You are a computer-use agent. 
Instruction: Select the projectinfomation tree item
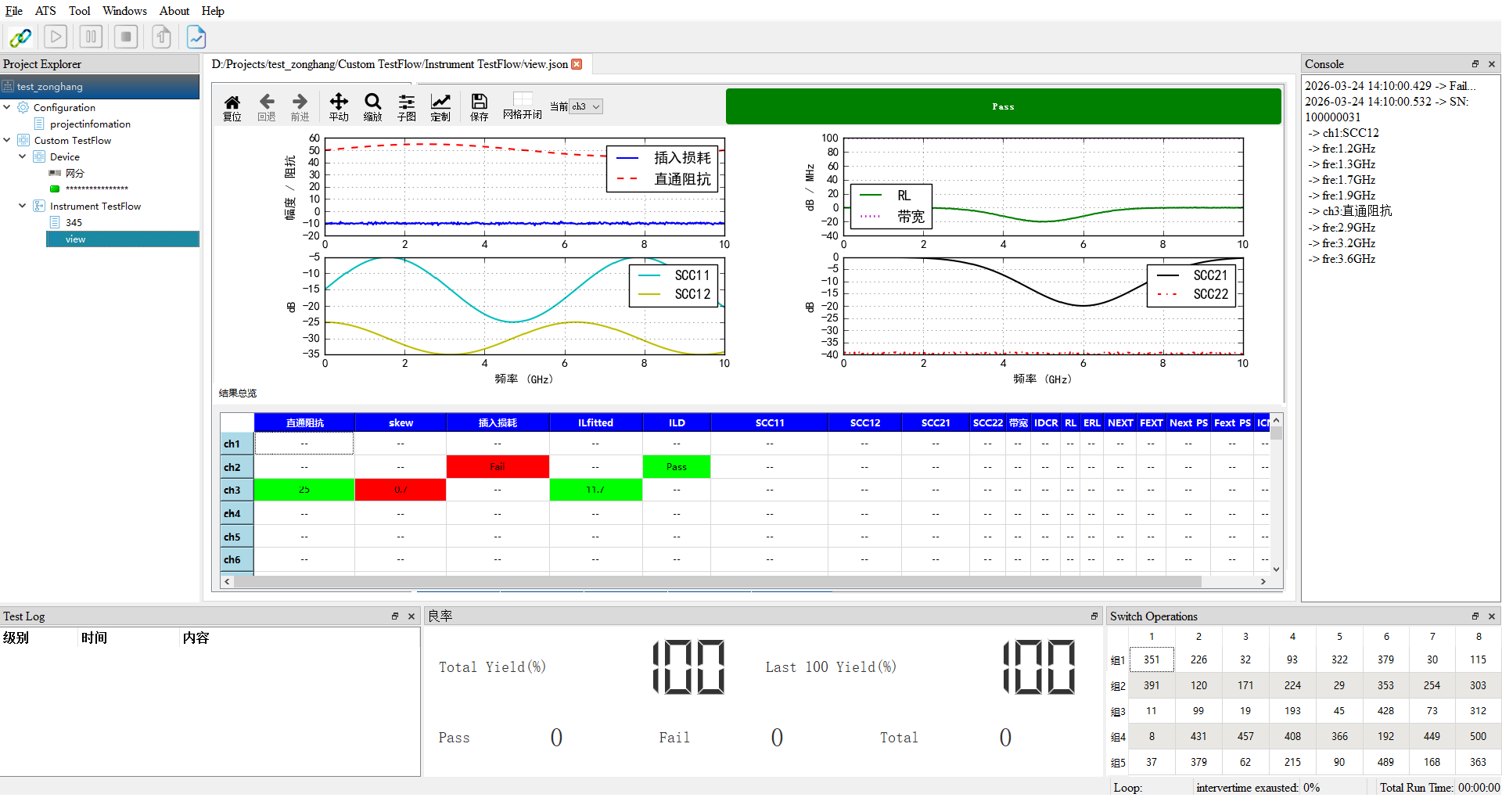click(x=90, y=124)
